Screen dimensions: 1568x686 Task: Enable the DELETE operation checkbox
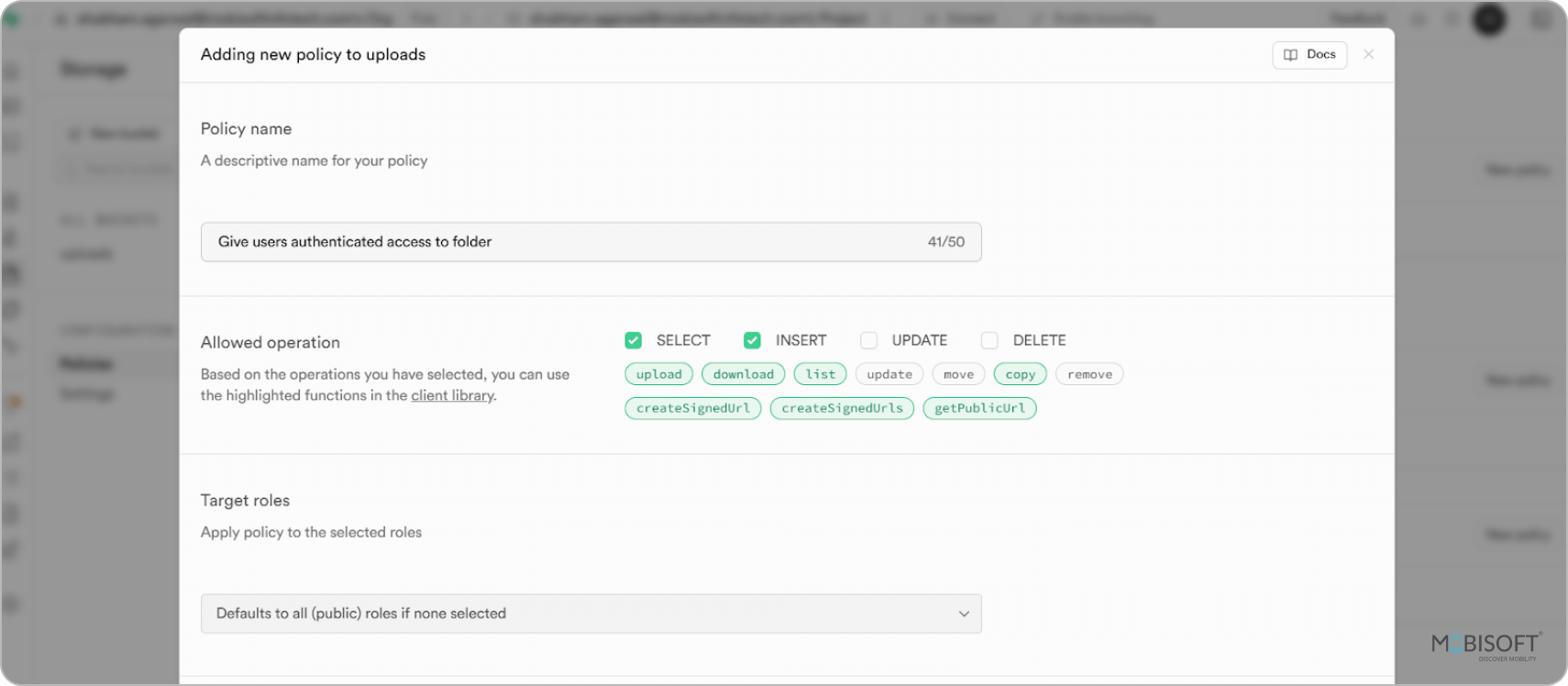989,340
